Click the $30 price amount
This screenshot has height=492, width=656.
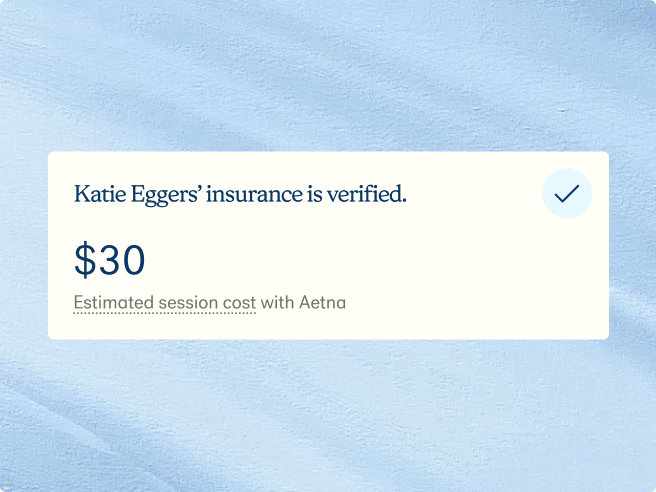point(110,261)
